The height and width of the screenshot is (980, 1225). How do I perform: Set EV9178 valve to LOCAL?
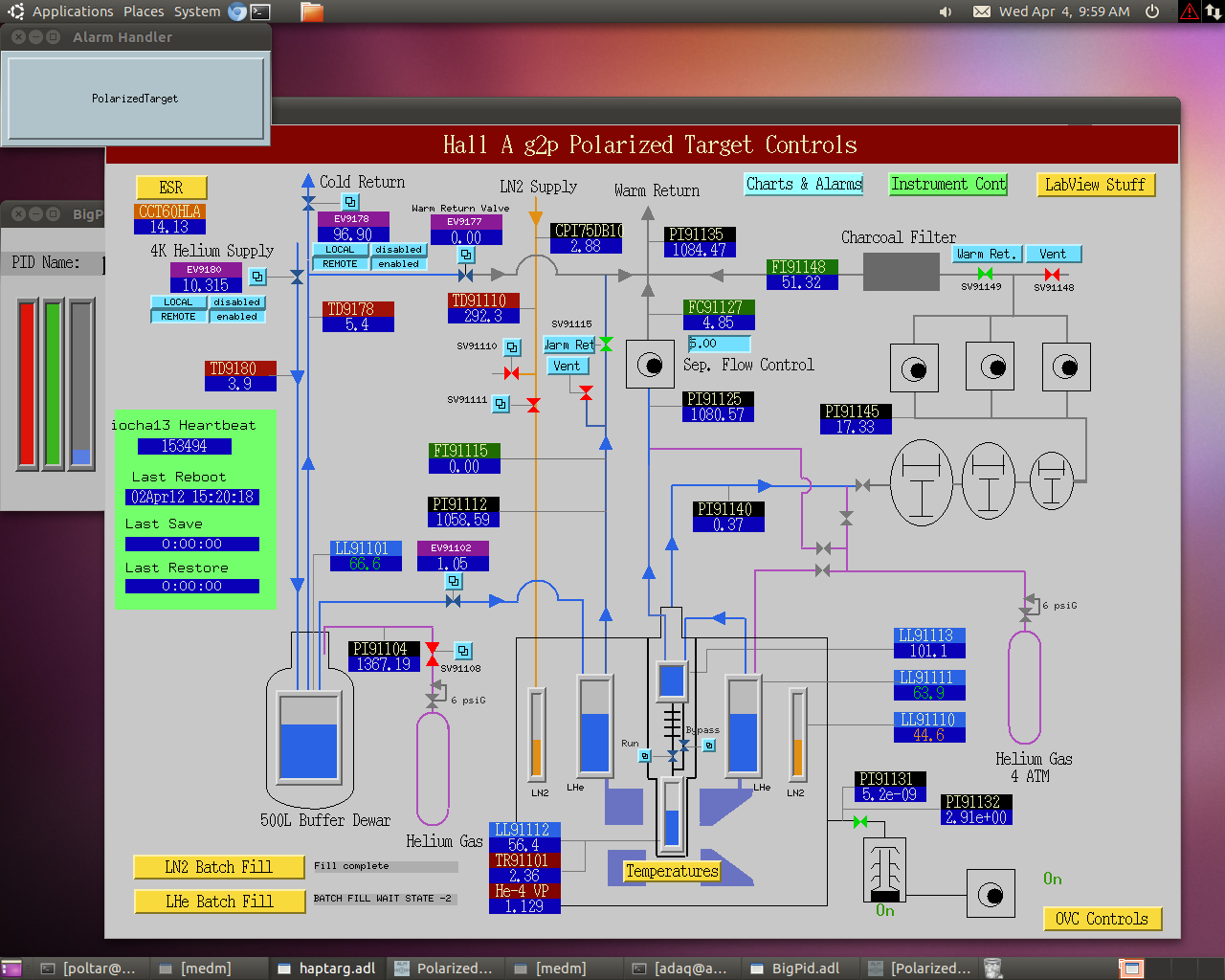tap(340, 250)
